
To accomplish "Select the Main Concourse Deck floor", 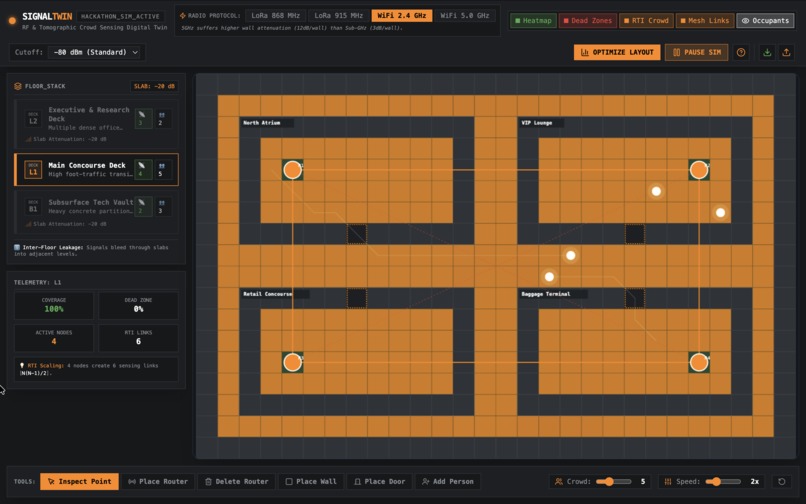I will point(97,169).
